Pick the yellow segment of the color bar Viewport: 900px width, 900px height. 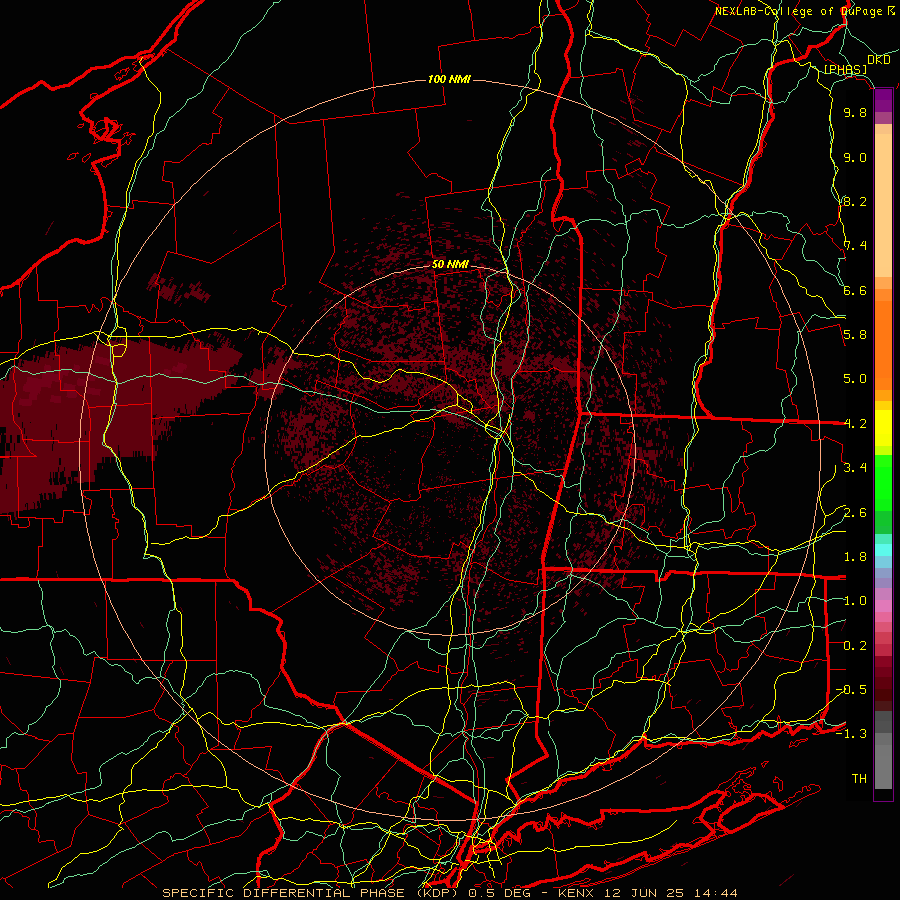(x=883, y=428)
